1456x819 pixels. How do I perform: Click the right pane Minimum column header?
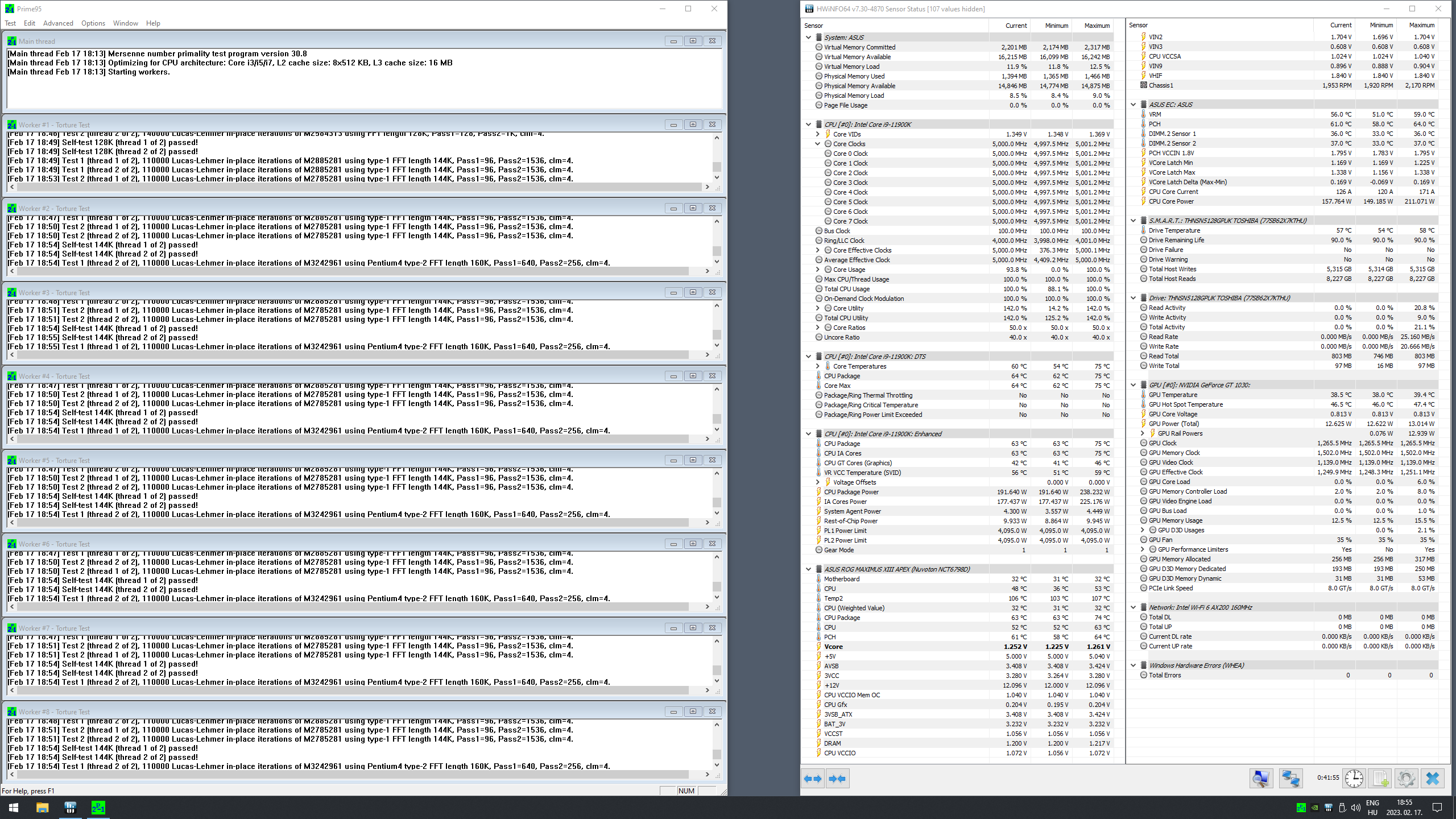(1376, 25)
